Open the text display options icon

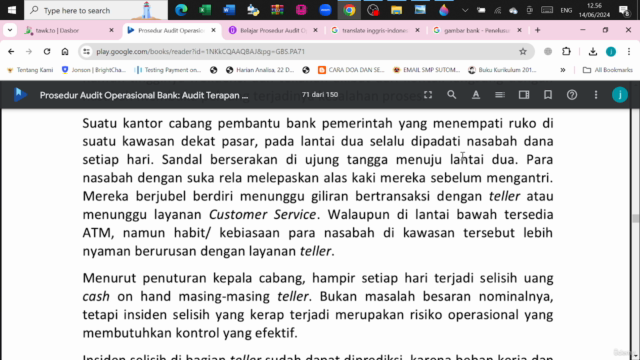click(476, 95)
